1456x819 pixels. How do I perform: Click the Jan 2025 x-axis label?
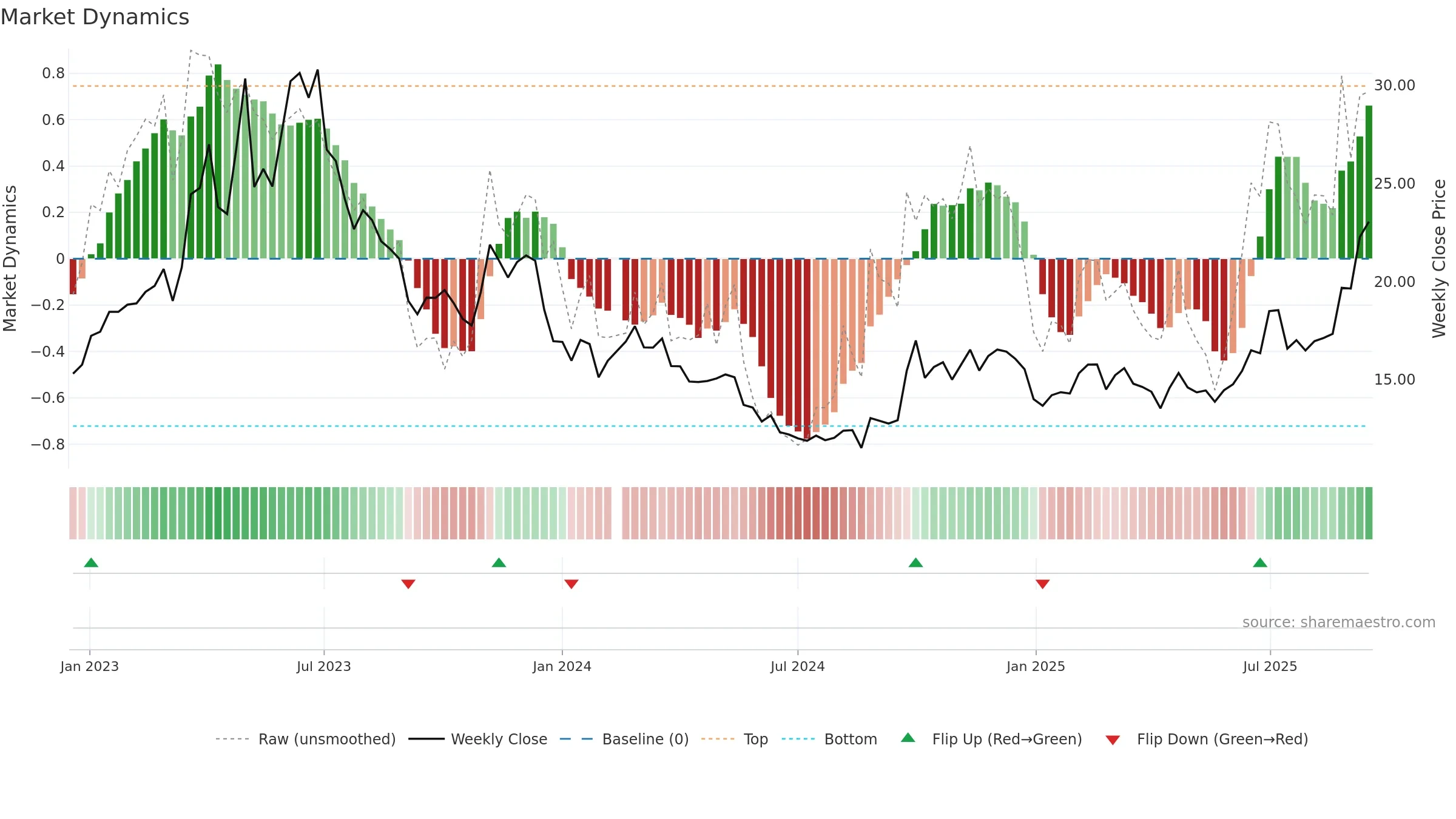click(1036, 666)
